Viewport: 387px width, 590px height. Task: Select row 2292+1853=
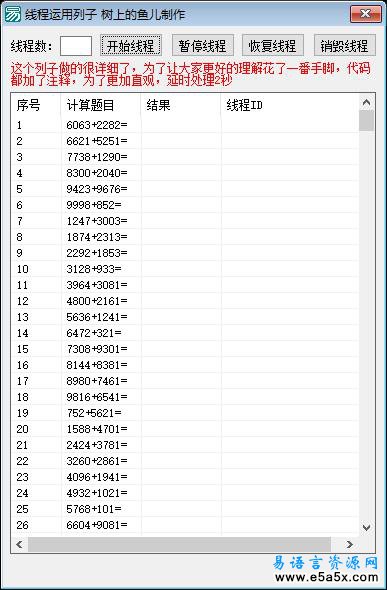pos(185,253)
